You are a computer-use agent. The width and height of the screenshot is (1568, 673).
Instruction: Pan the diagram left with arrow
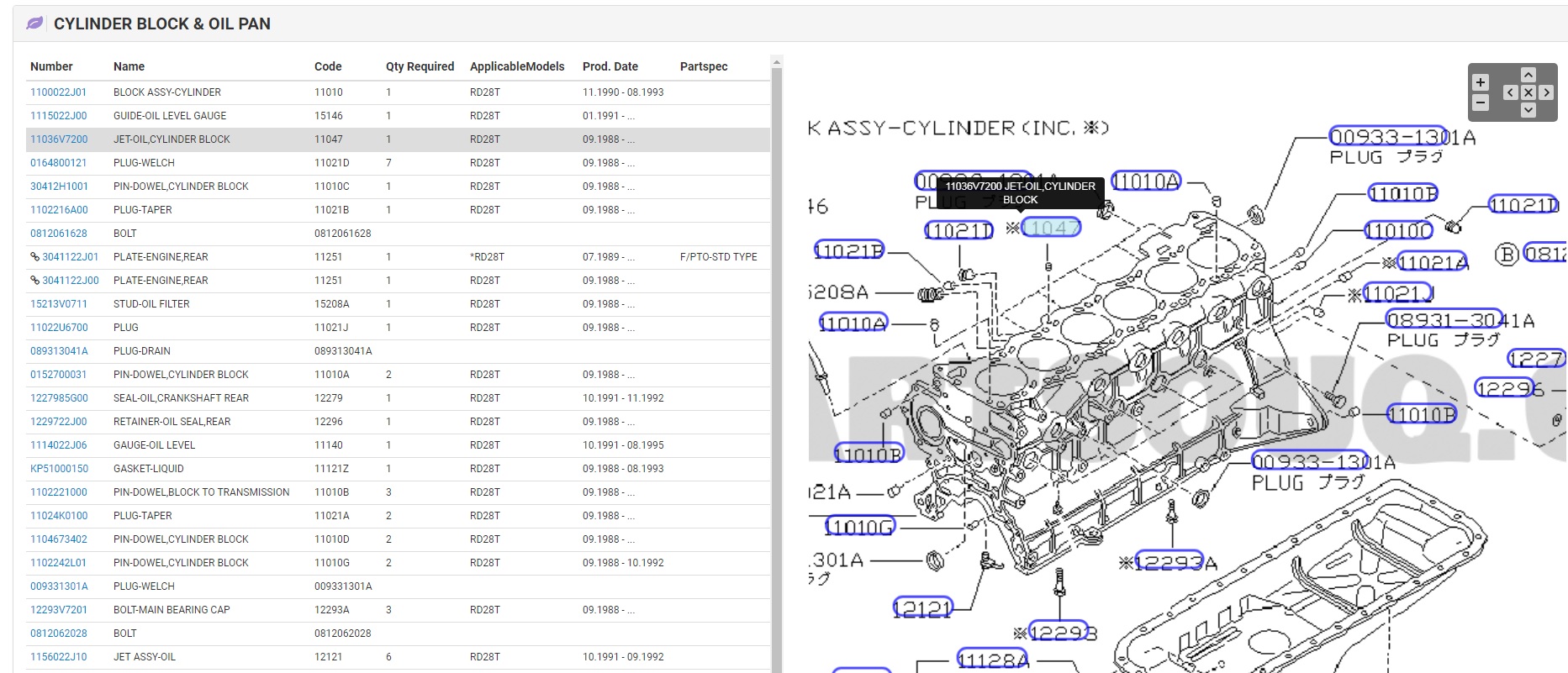tap(1511, 92)
